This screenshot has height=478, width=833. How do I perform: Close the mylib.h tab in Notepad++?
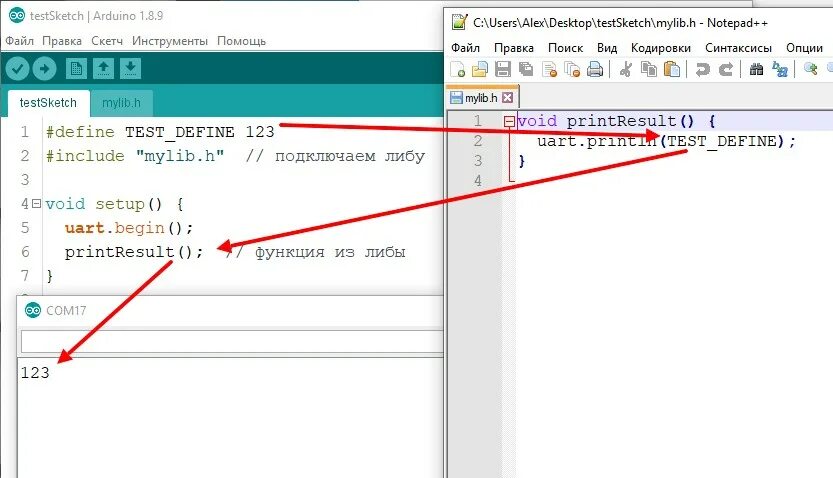(x=508, y=98)
